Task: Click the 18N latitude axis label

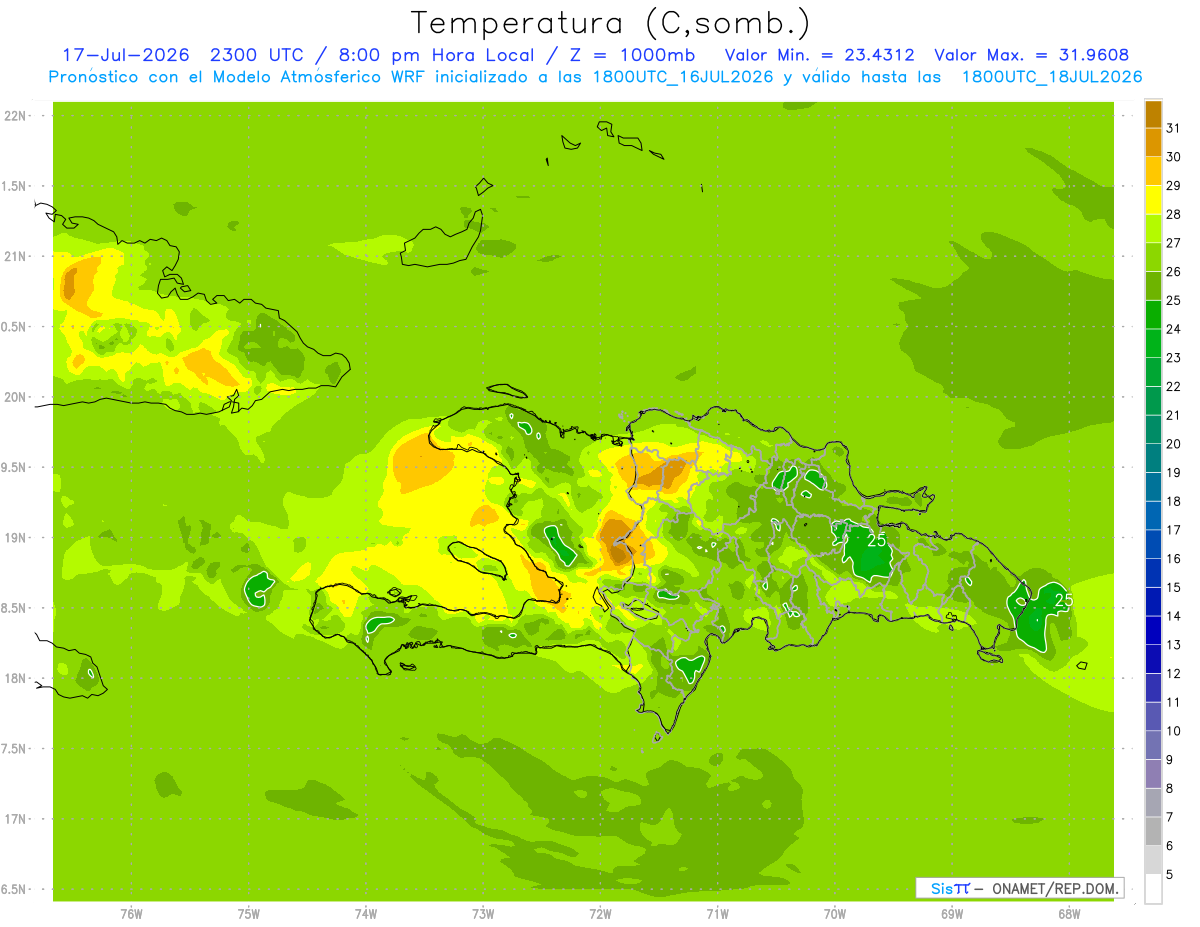Action: tap(16, 678)
